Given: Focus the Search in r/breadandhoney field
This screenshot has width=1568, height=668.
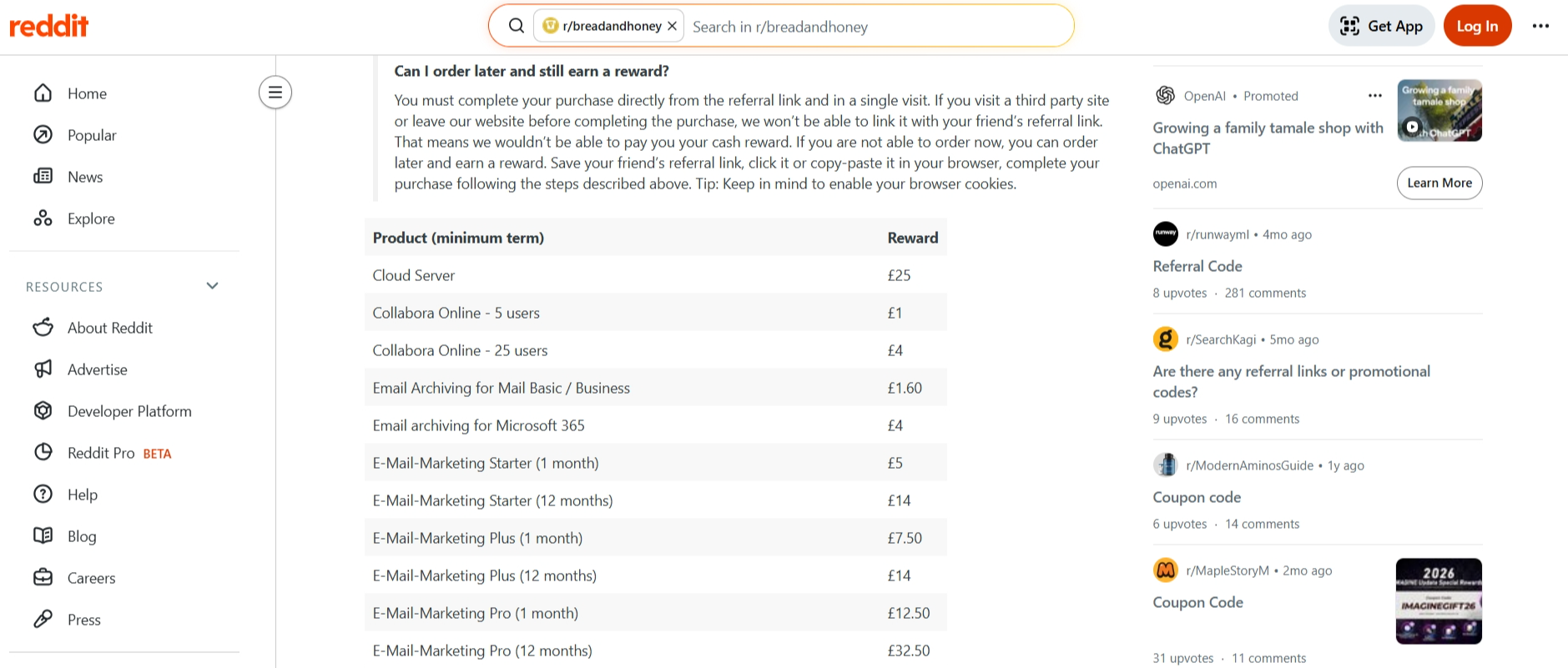Looking at the screenshot, I should (876, 27).
